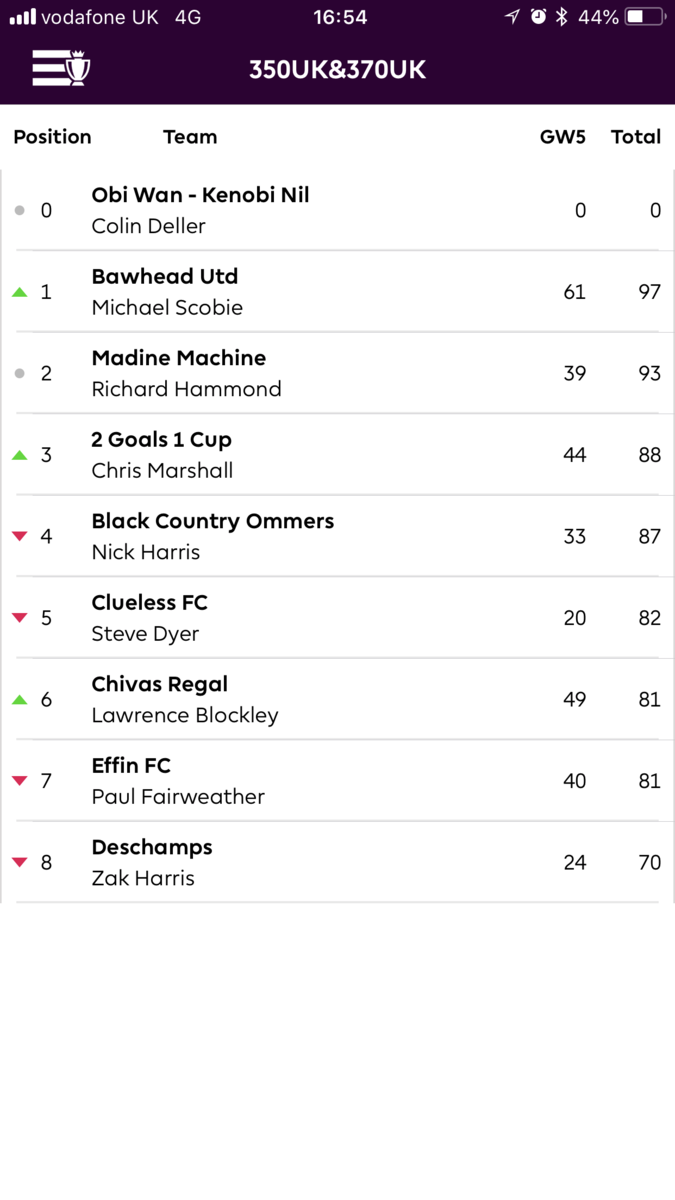Tap Deschamps total score of 70
675x1200 pixels.
click(x=650, y=862)
